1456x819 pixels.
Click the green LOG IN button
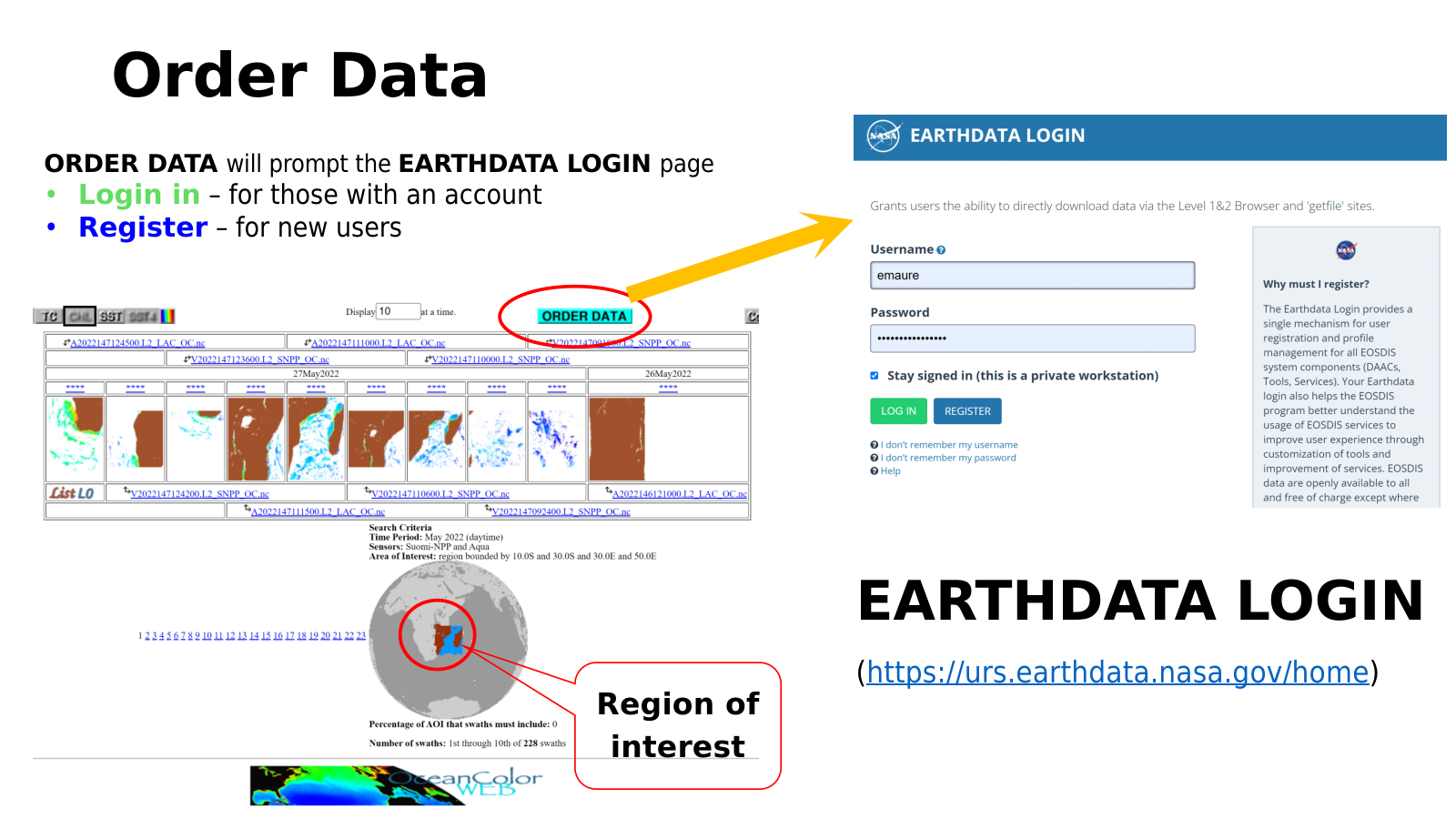pos(898,411)
